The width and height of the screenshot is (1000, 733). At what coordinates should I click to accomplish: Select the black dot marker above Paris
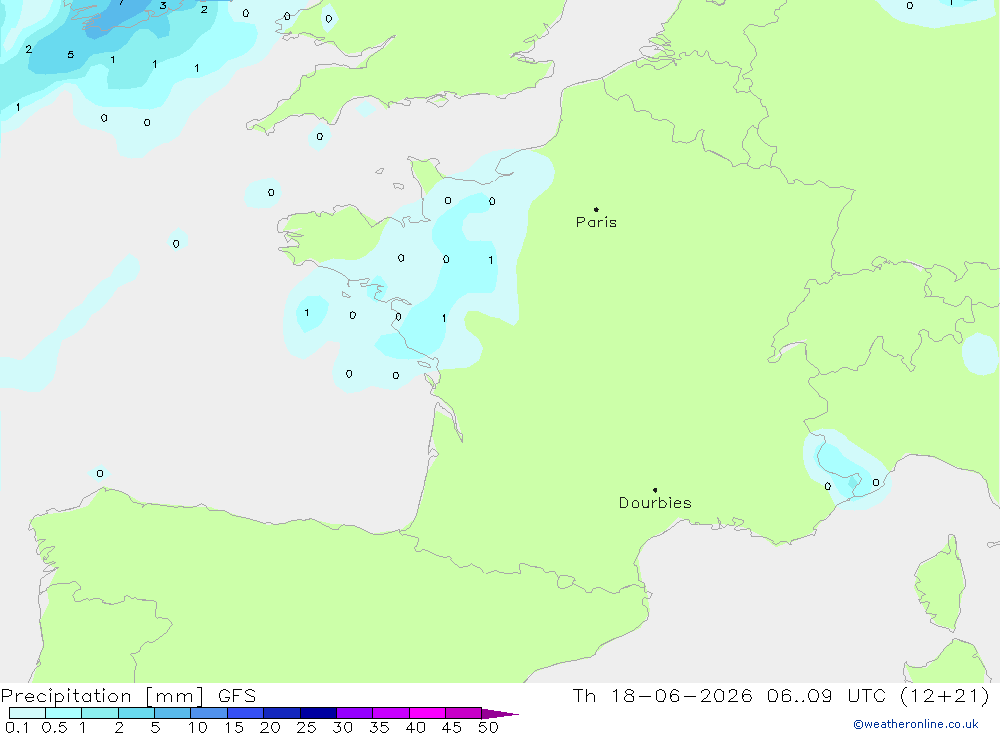(x=596, y=209)
